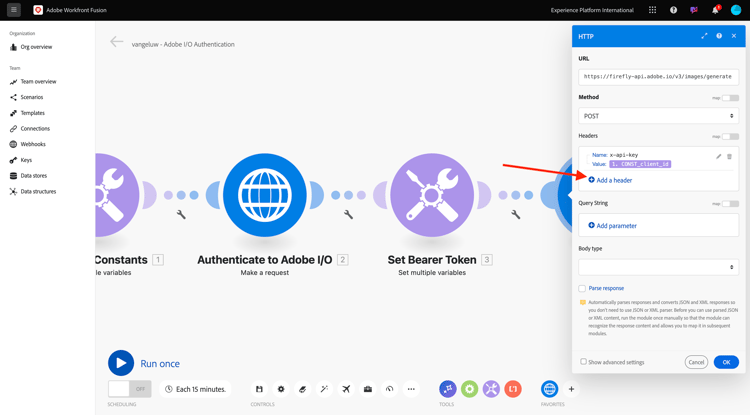Open help for the HTTP module
The height and width of the screenshot is (415, 750).
point(719,36)
